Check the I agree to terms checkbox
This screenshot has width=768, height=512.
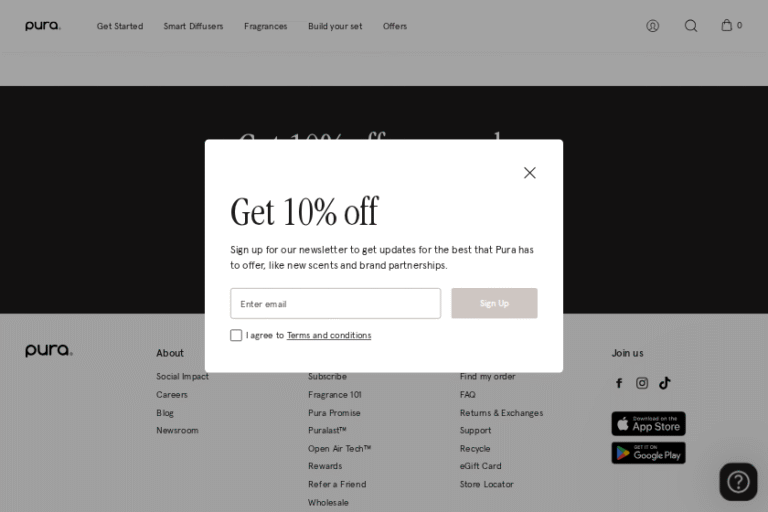[236, 336]
